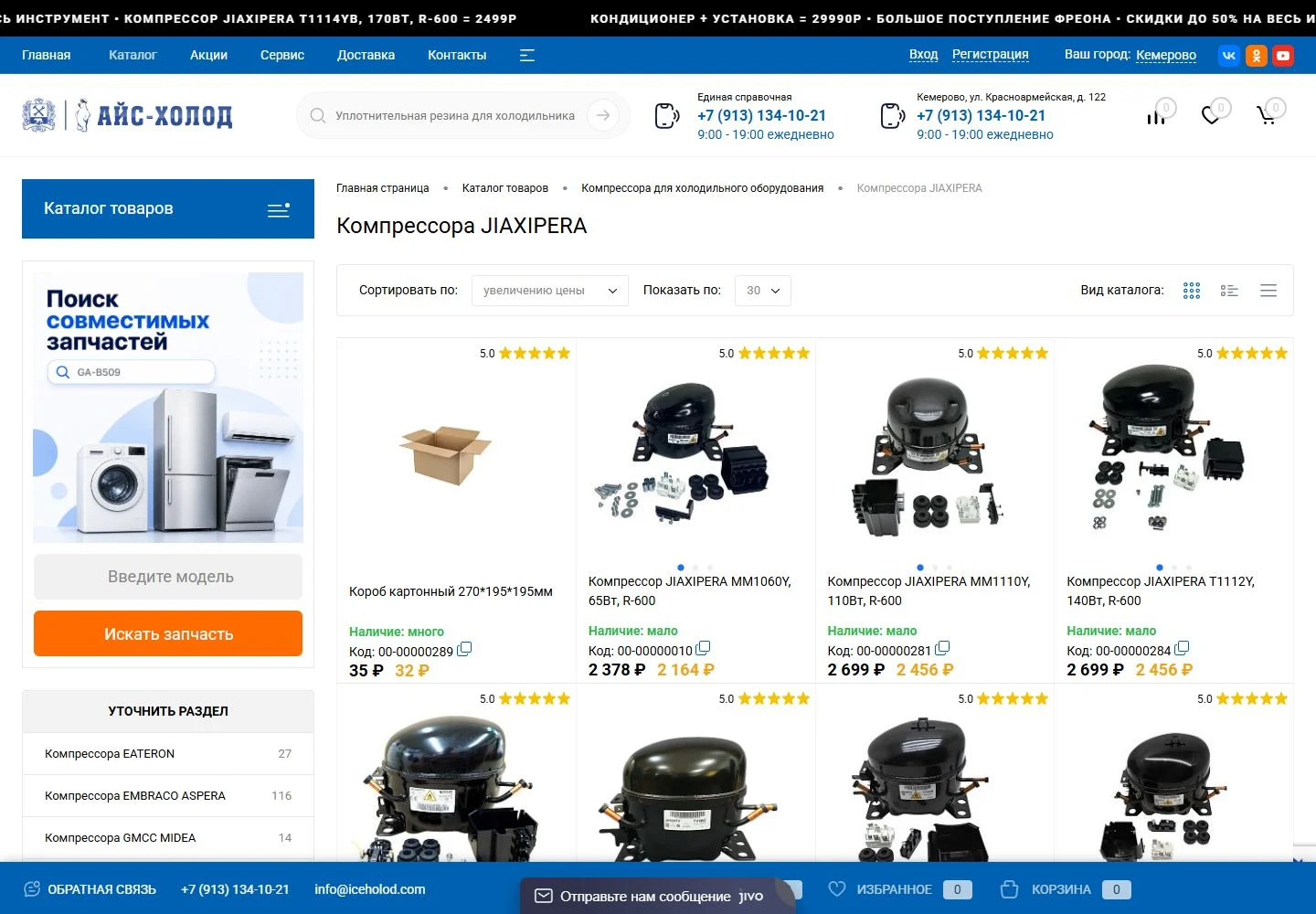Open the hamburger menu in top navigation
The image size is (1316, 914).
click(527, 56)
